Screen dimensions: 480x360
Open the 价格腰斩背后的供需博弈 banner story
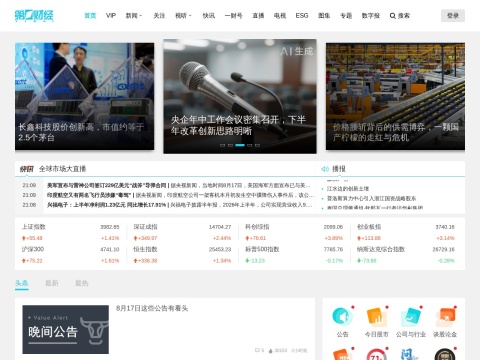click(395, 96)
